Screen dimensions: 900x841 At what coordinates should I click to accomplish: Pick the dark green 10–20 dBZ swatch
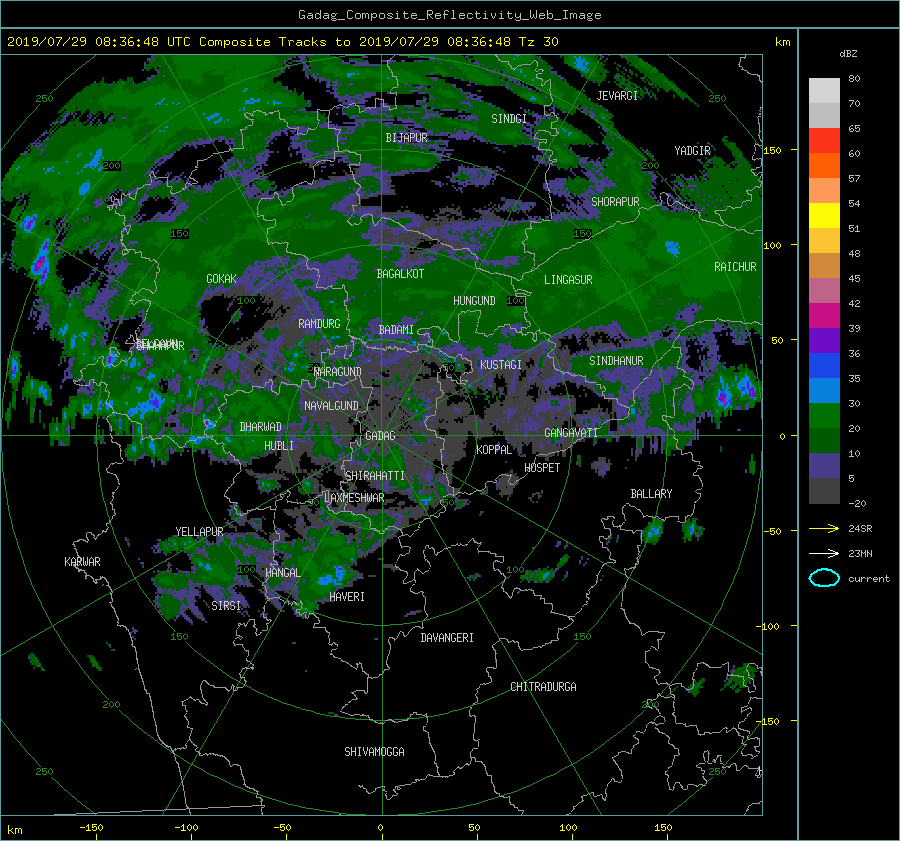click(x=824, y=440)
